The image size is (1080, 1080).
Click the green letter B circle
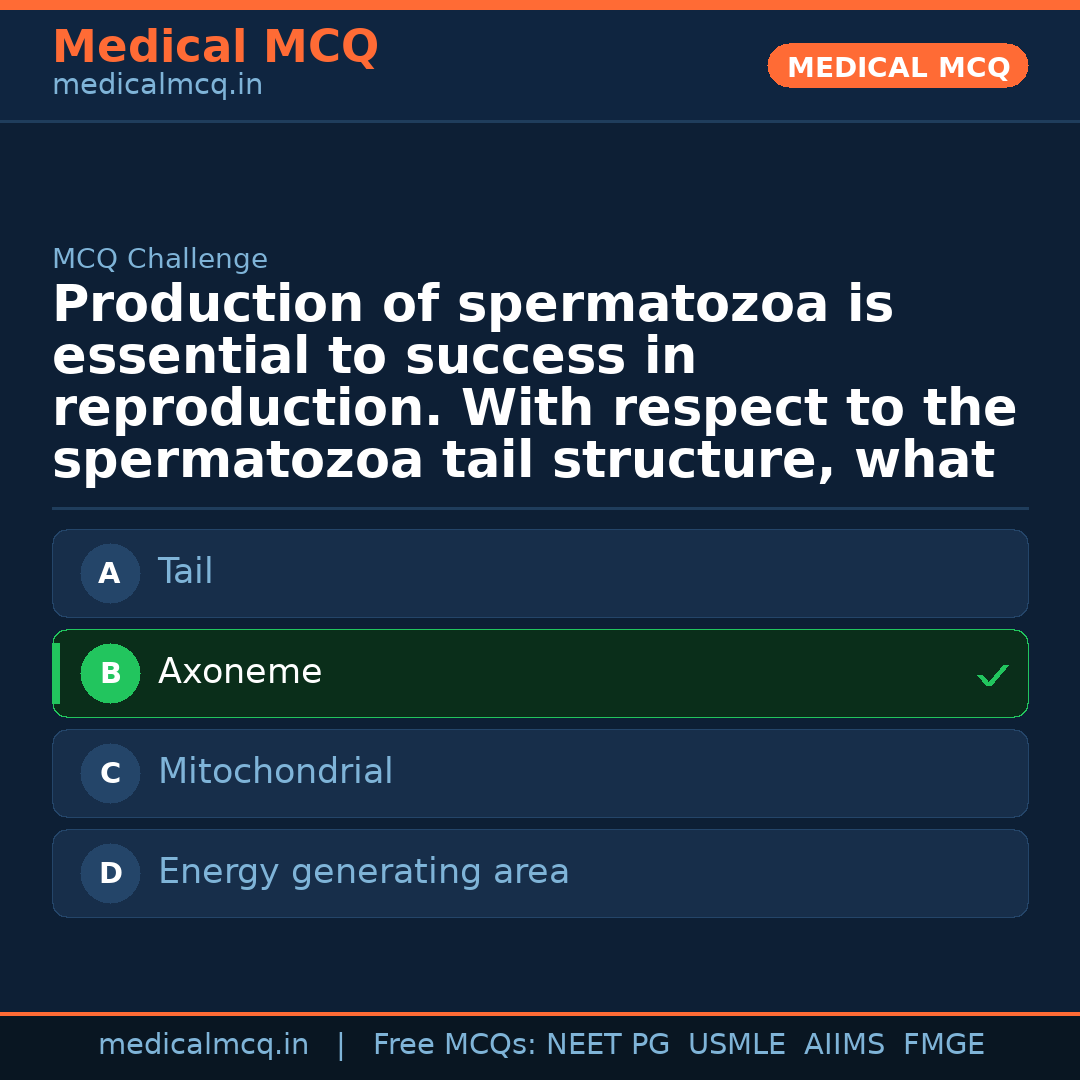pos(110,673)
